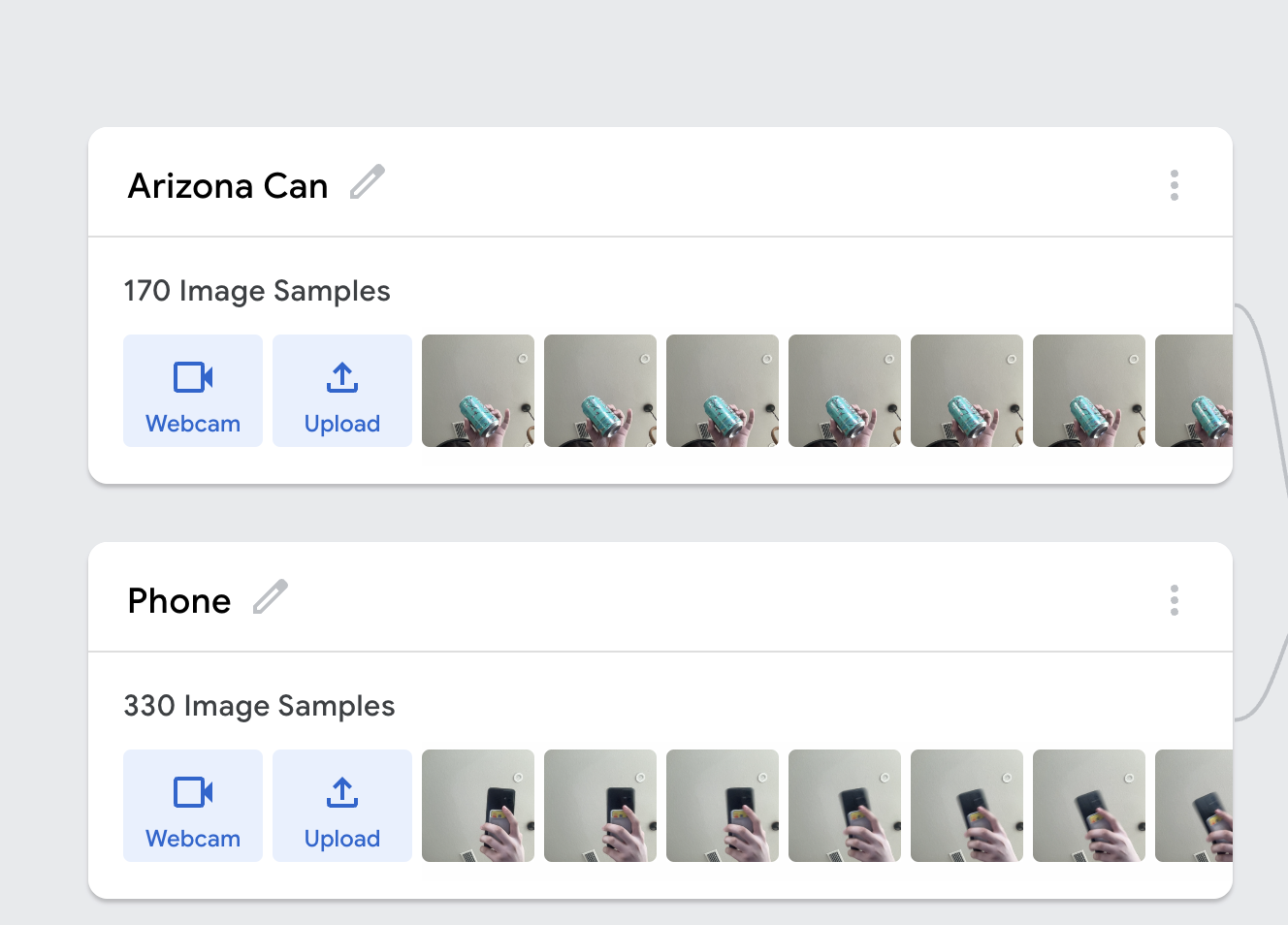Select fourth Arizona Can sample thumbnail

click(845, 391)
